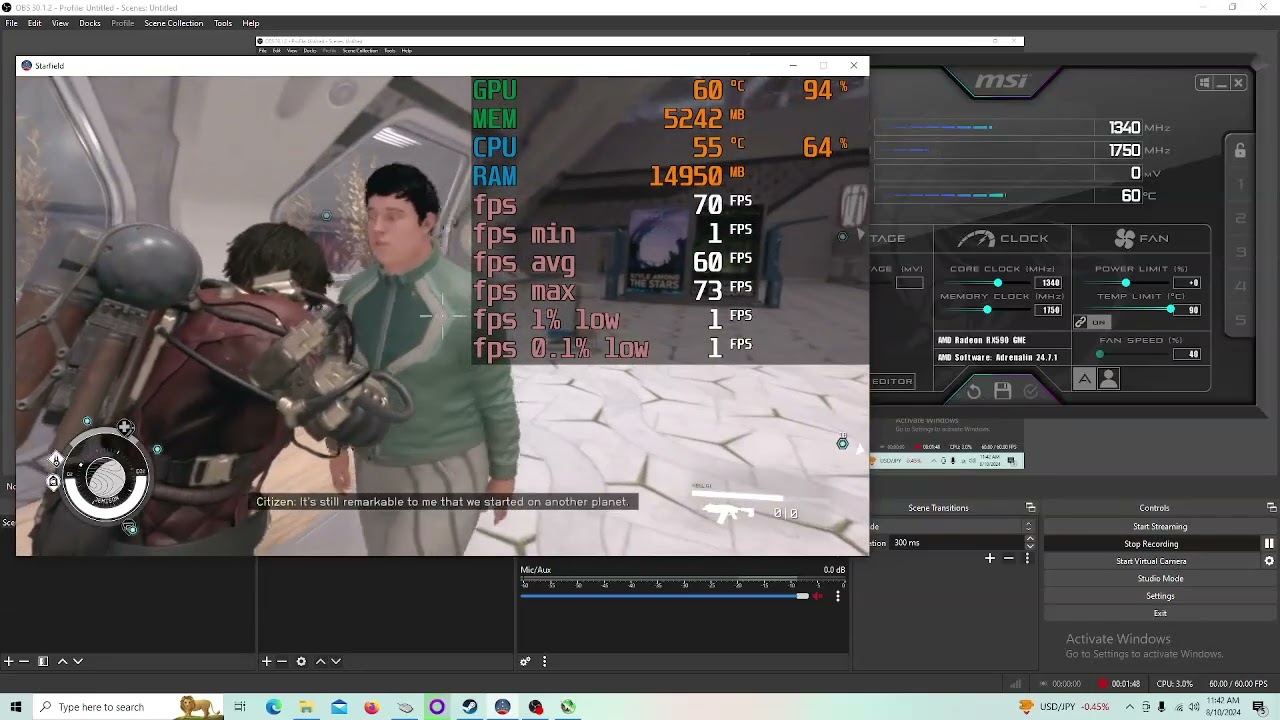Adjust Afterburner Fan Speed slider
The image size is (1280, 720).
pyautogui.click(x=1133, y=354)
